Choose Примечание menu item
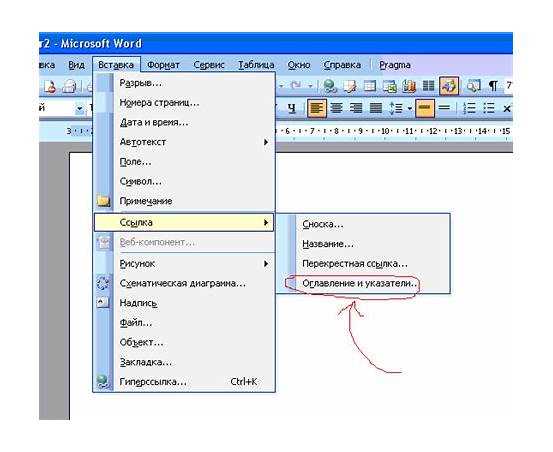The image size is (553, 452). 184,201
